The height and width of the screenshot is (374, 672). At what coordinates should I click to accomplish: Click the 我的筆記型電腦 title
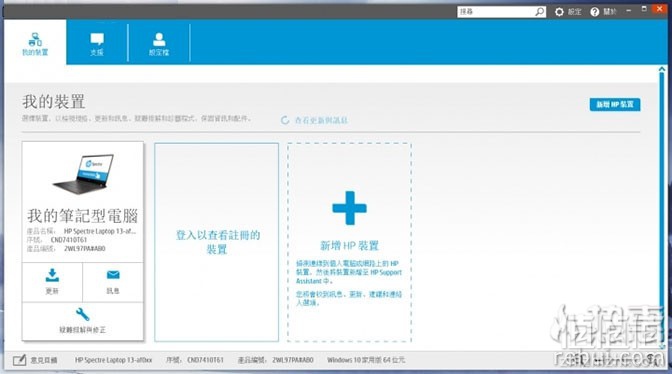click(x=82, y=216)
